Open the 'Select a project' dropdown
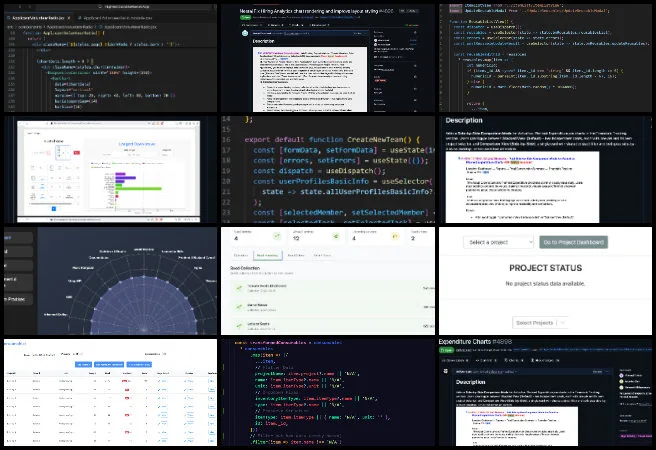656x450 pixels. tap(498, 242)
